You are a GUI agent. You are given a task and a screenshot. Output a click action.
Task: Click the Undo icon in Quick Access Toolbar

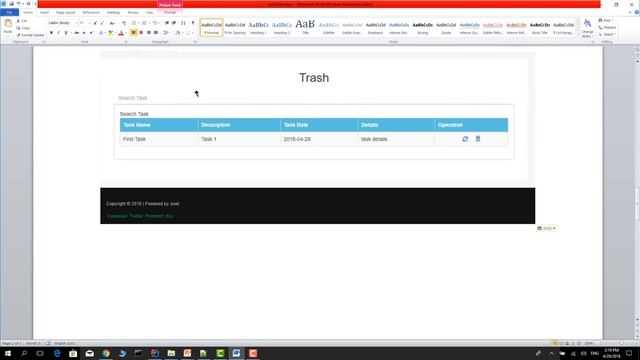pyautogui.click(x=18, y=4)
